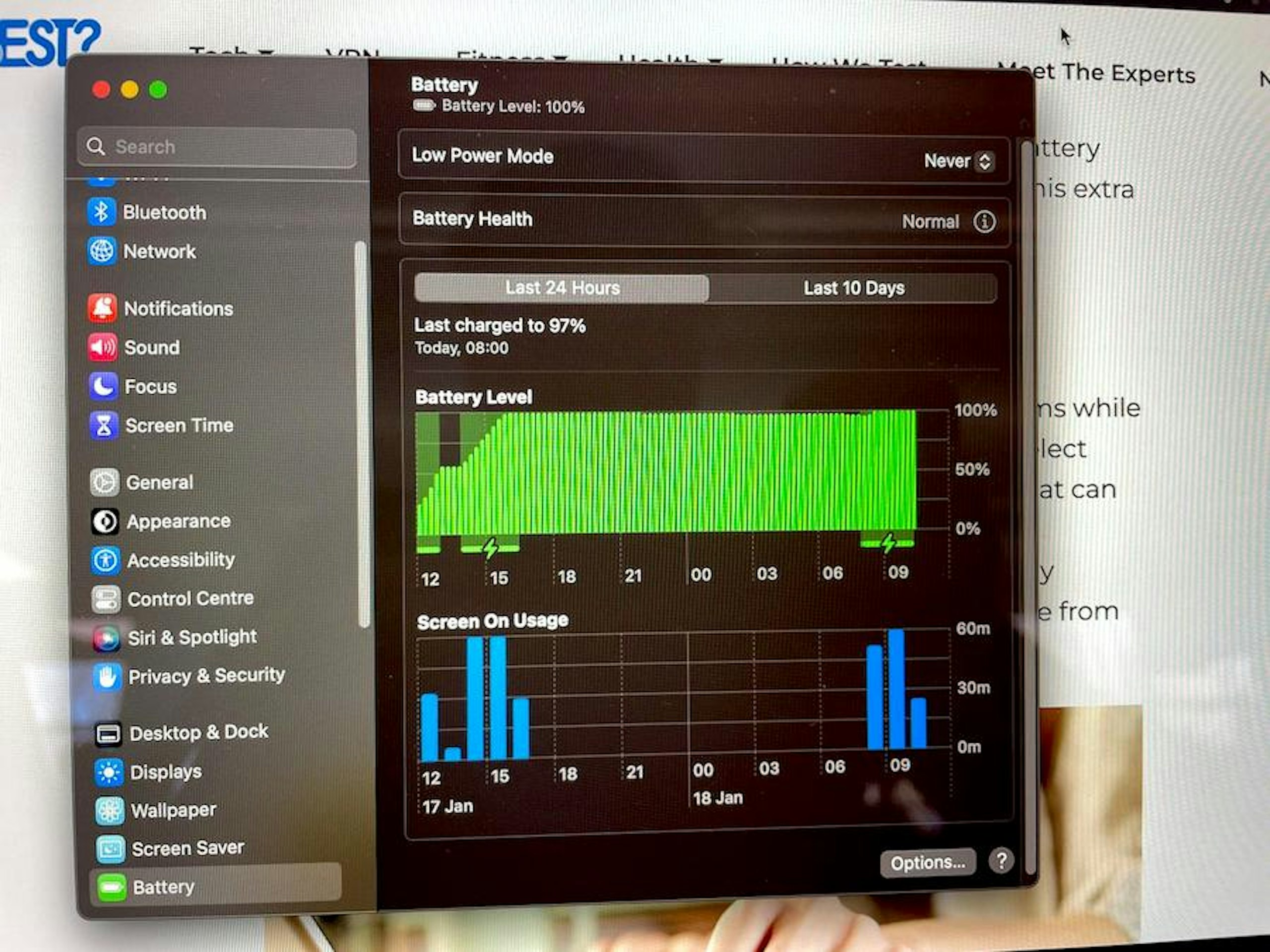Open Privacy & Security label
This screenshot has width=1270, height=952.
[207, 676]
